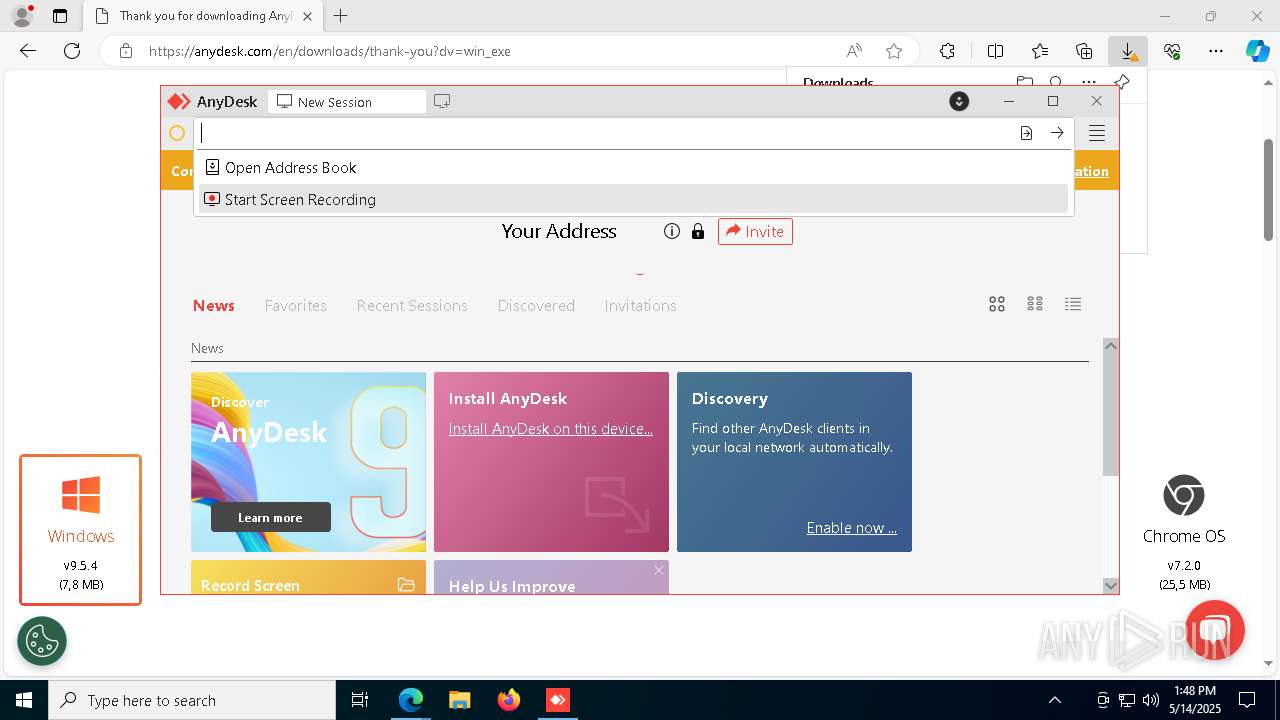This screenshot has width=1280, height=720.
Task: Click the file transfer icon in the address bar
Action: click(1026, 133)
